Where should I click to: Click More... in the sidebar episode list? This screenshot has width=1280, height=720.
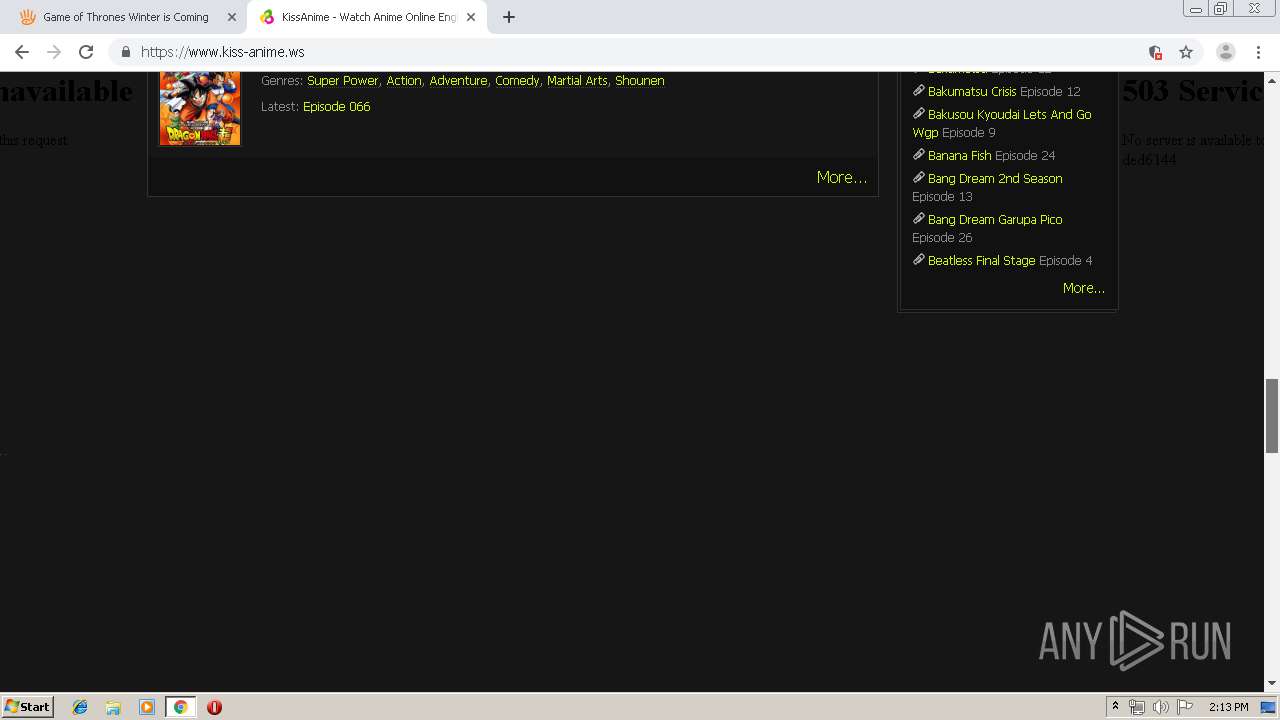click(x=1084, y=288)
